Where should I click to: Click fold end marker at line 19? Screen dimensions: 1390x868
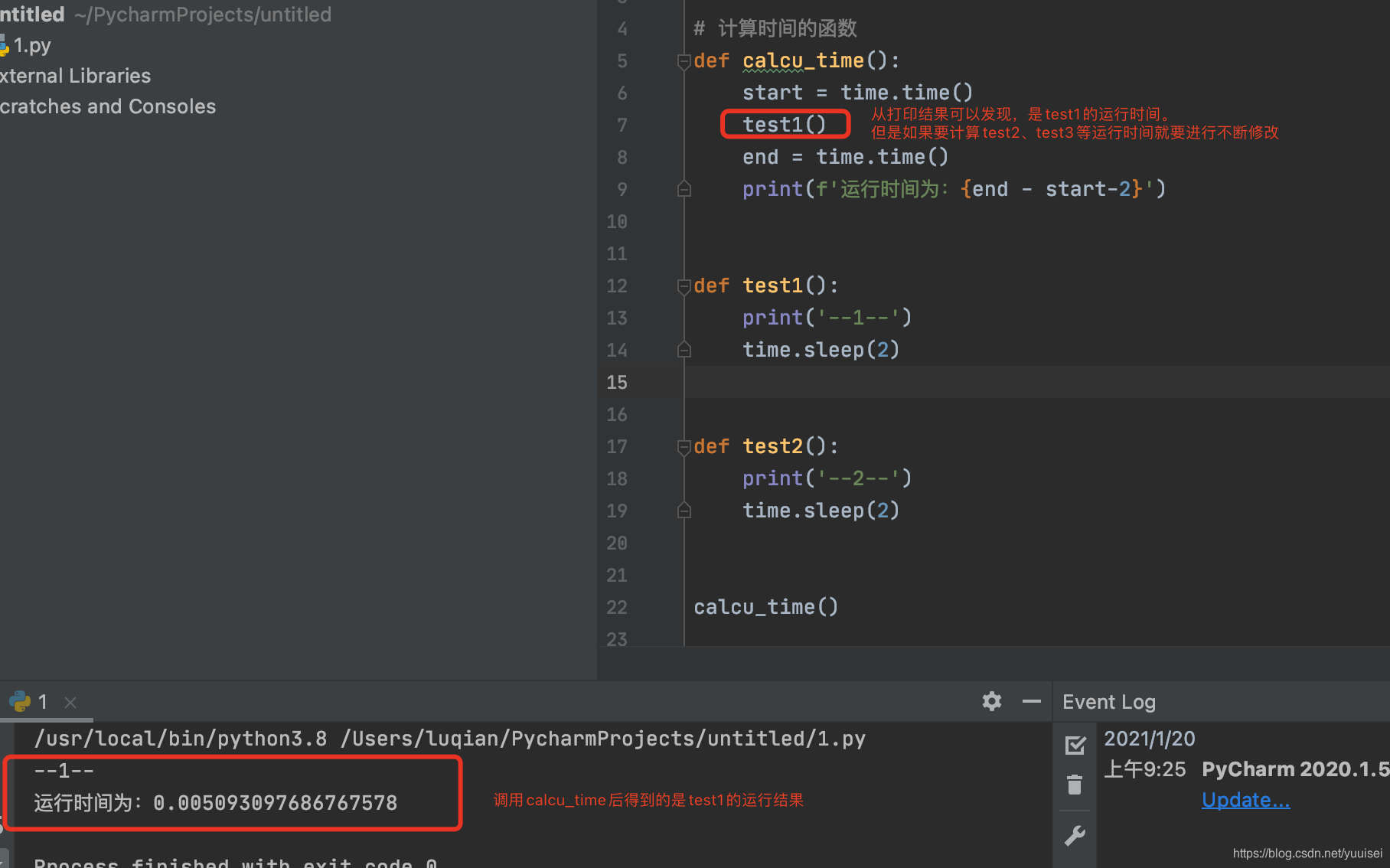point(684,511)
